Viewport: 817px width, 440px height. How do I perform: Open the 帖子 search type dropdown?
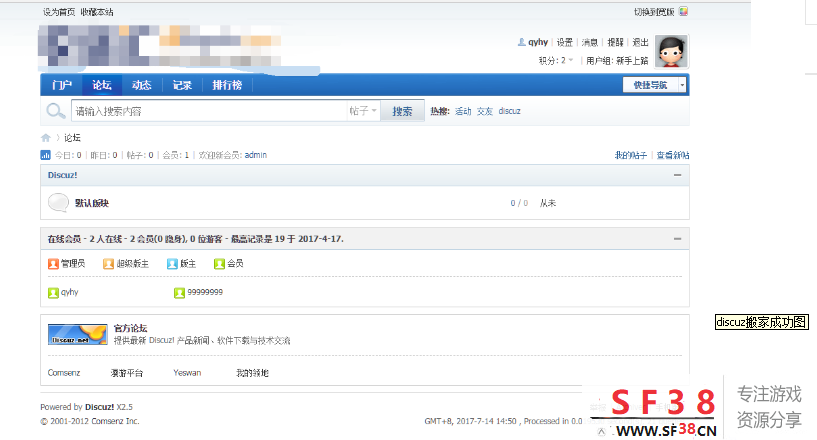point(363,111)
